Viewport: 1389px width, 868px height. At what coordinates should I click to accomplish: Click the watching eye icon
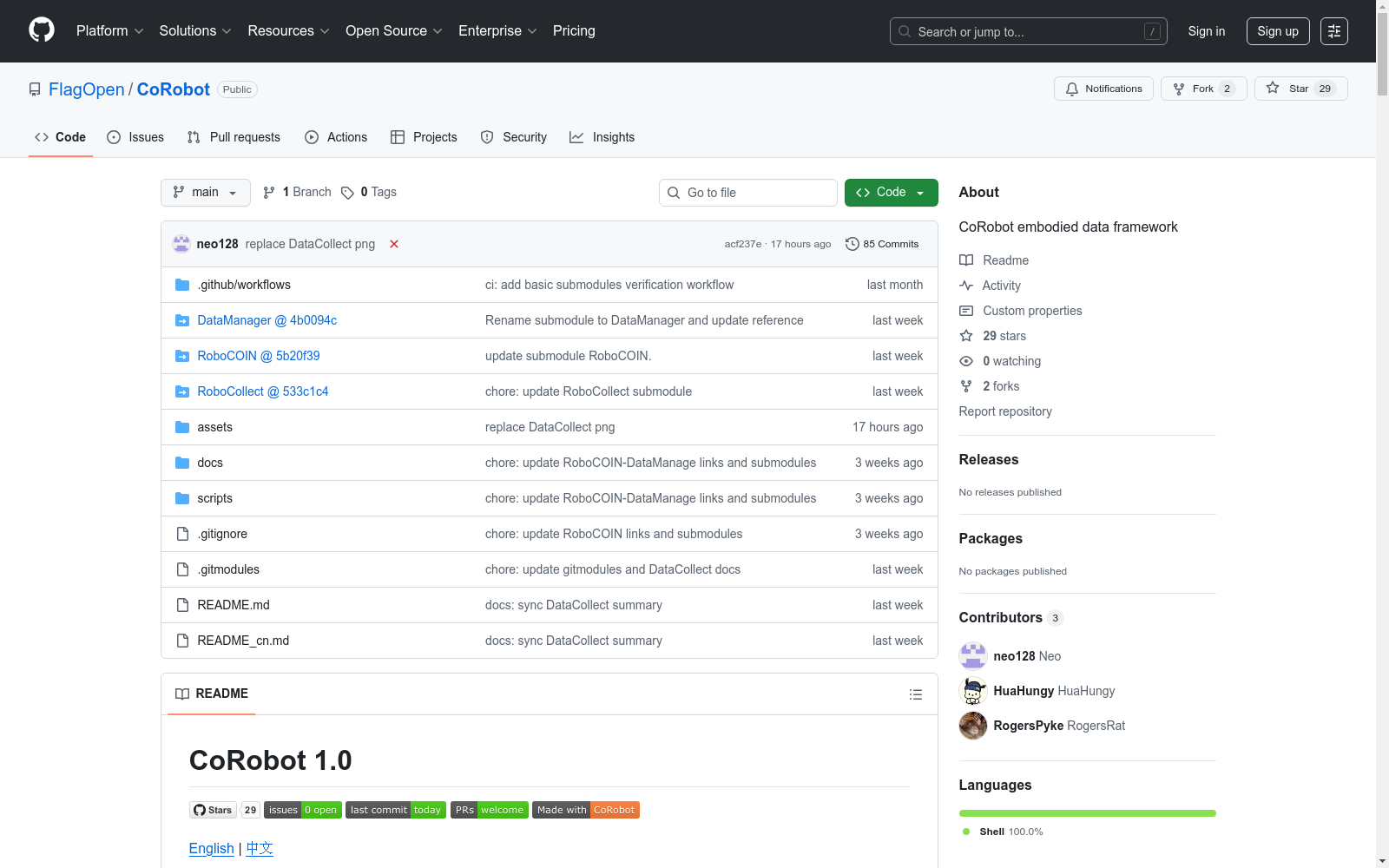click(x=966, y=361)
